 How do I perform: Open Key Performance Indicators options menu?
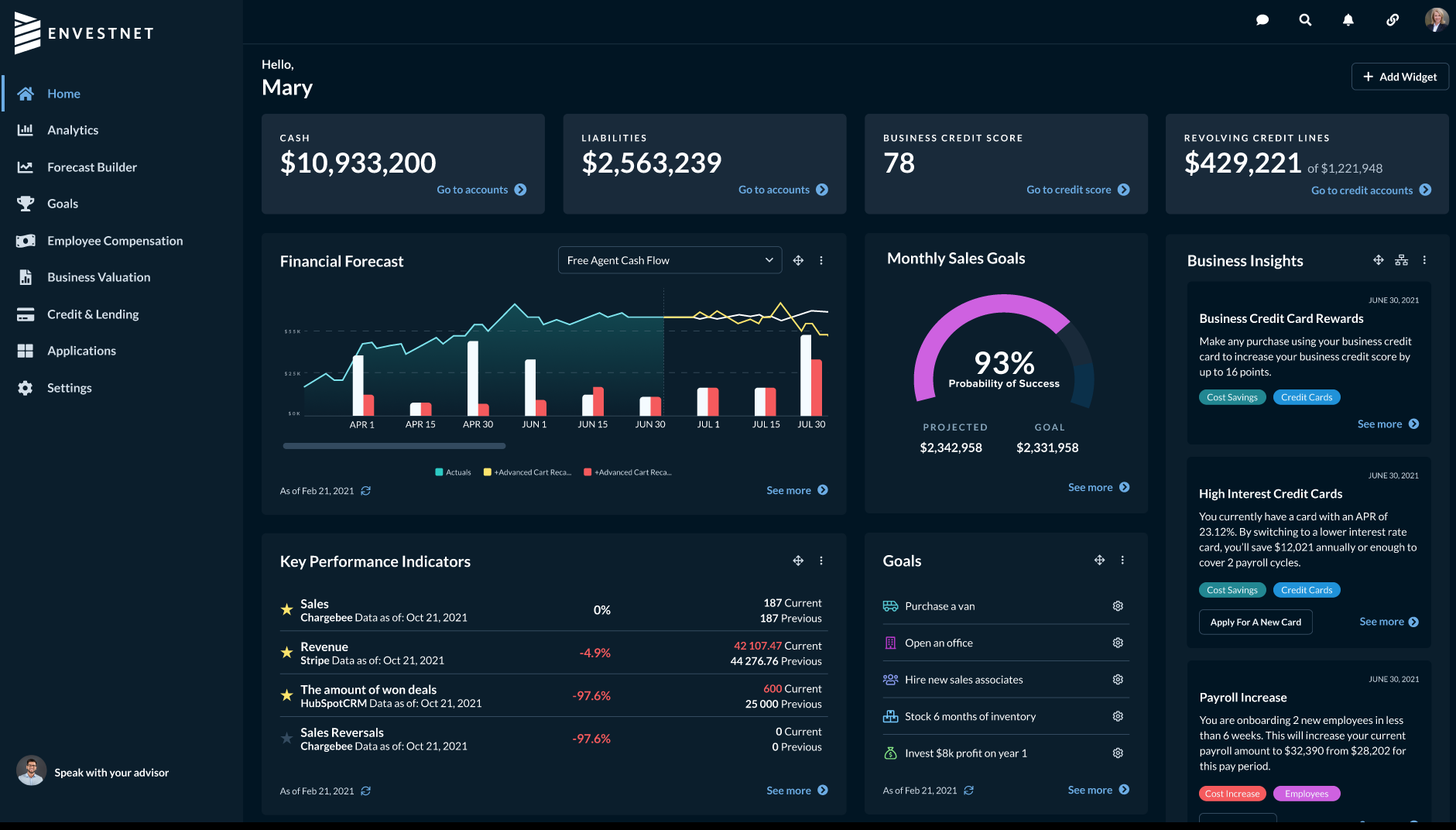[821, 561]
